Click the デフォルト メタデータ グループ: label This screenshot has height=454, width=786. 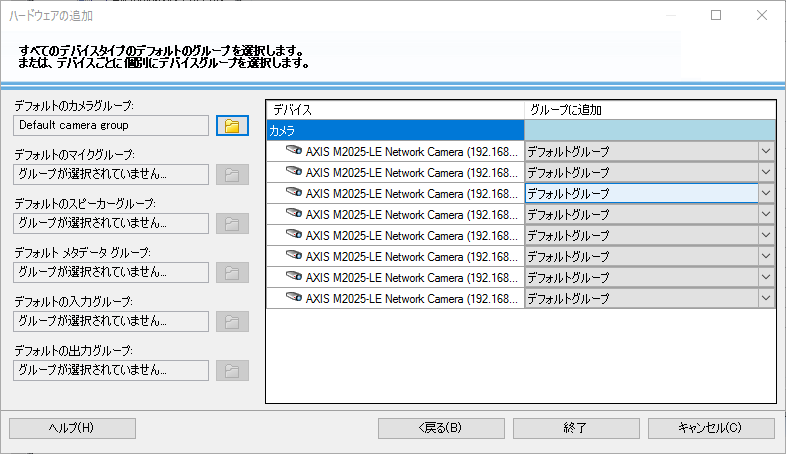(x=82, y=253)
